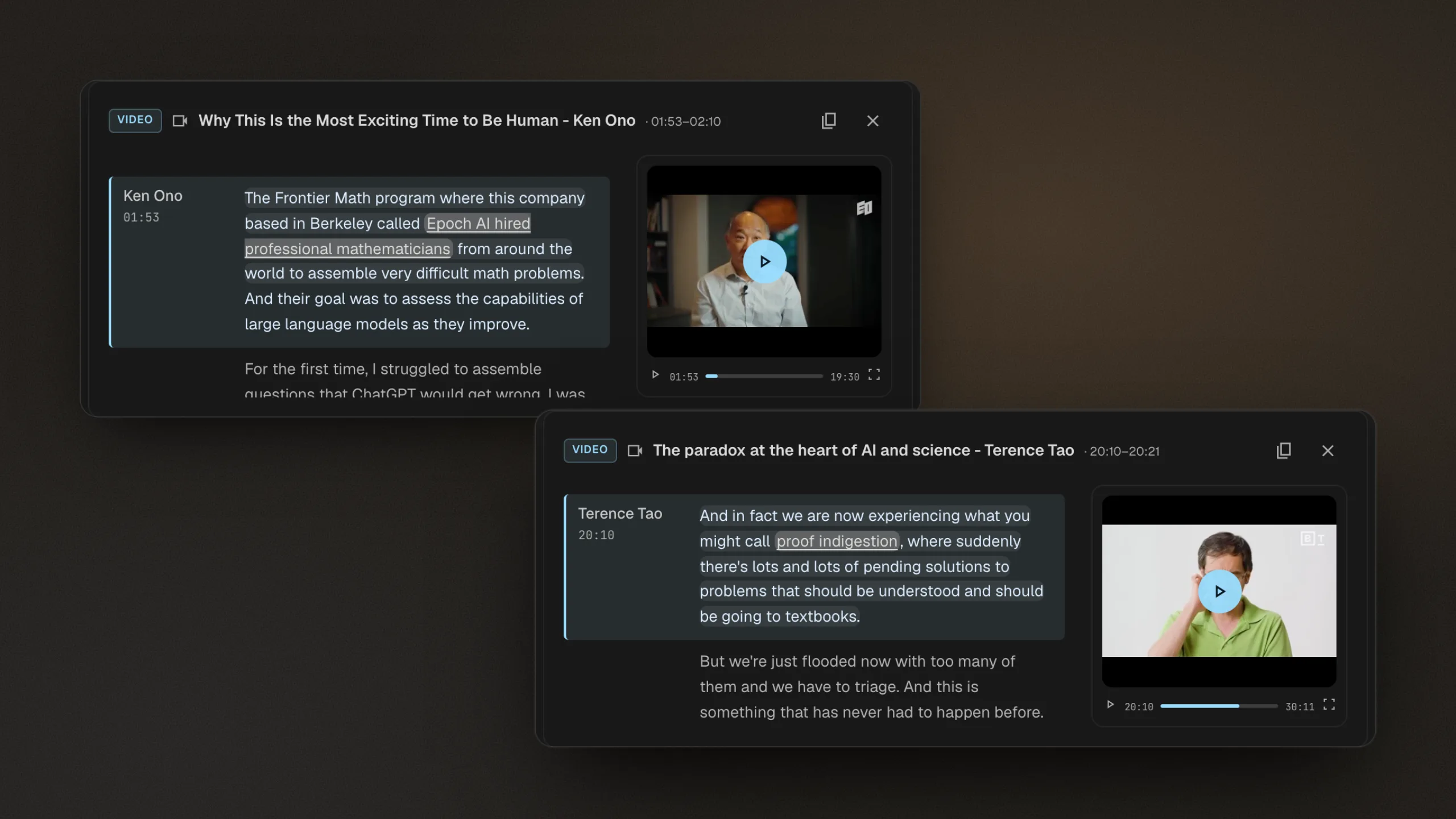Seek within the Ken Ono video progress bar
Viewport: 1456px width, 819px height.
pos(764,376)
